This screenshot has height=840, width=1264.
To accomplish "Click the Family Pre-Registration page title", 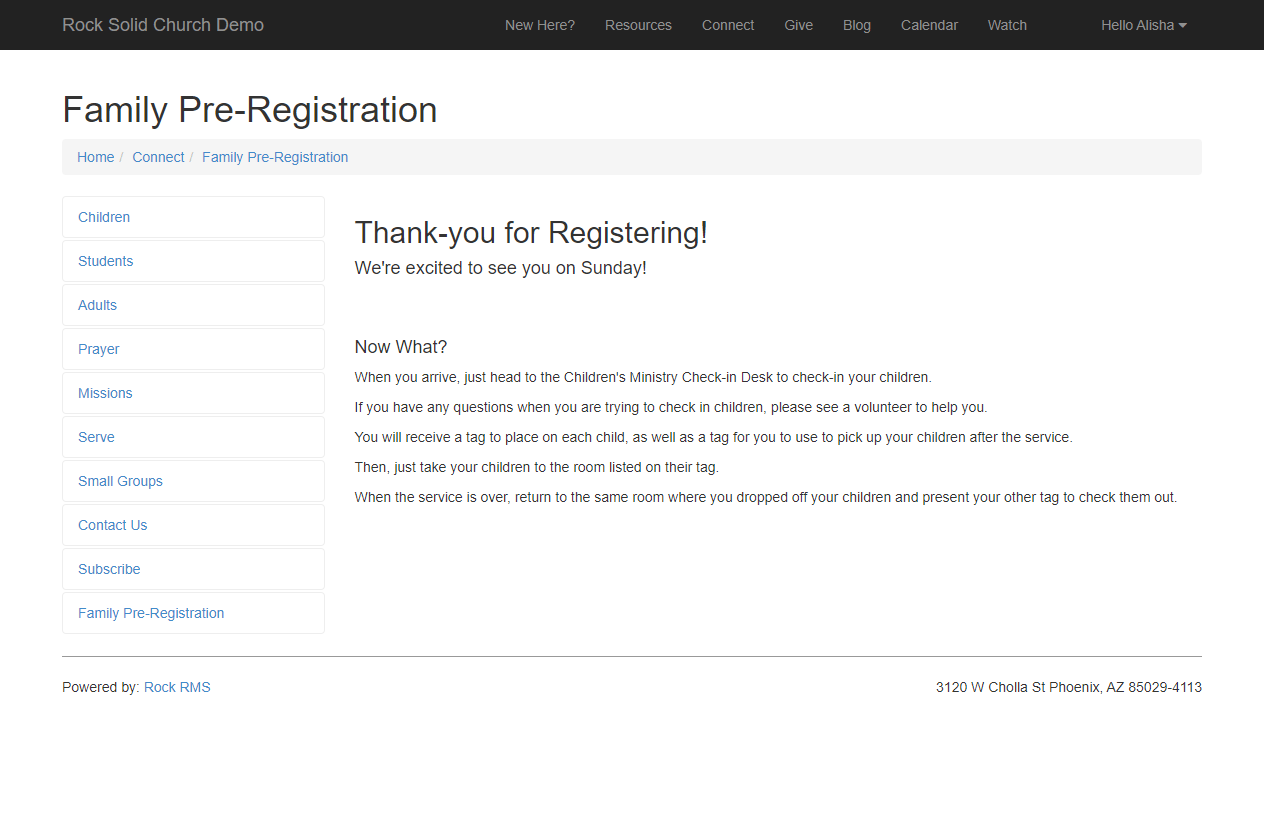I will tap(250, 110).
